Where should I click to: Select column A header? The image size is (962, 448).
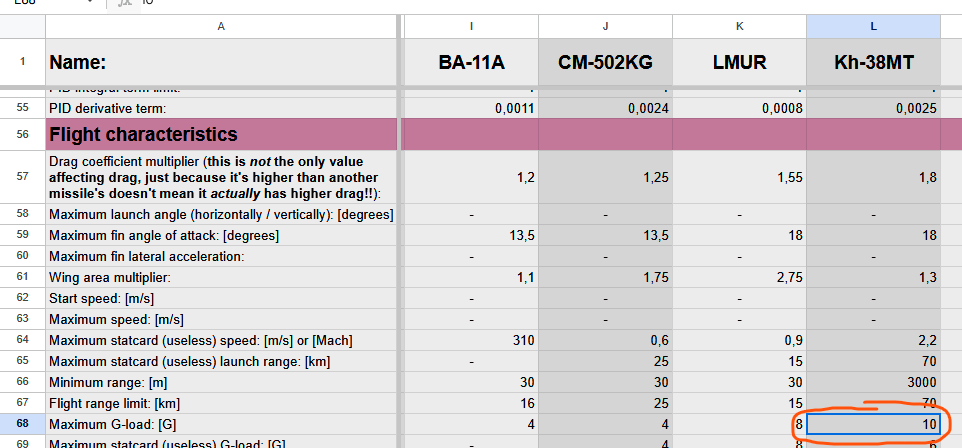click(x=220, y=27)
